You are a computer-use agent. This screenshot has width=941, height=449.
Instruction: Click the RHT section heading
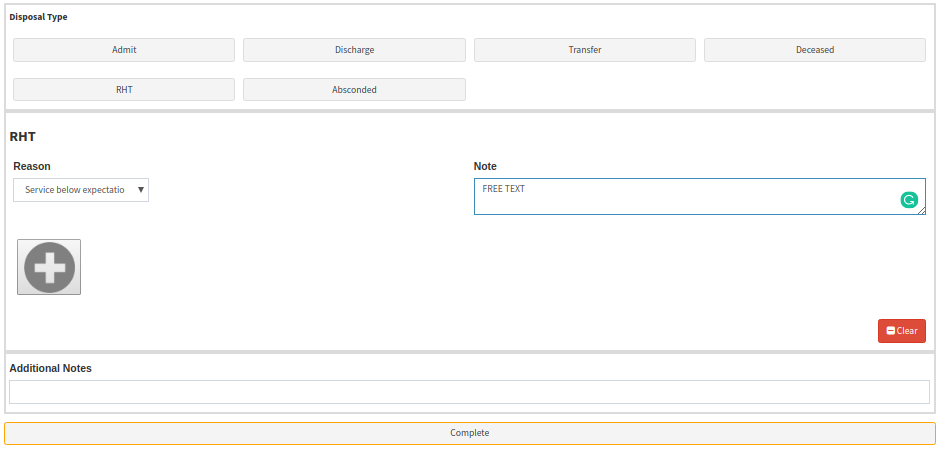click(x=23, y=136)
